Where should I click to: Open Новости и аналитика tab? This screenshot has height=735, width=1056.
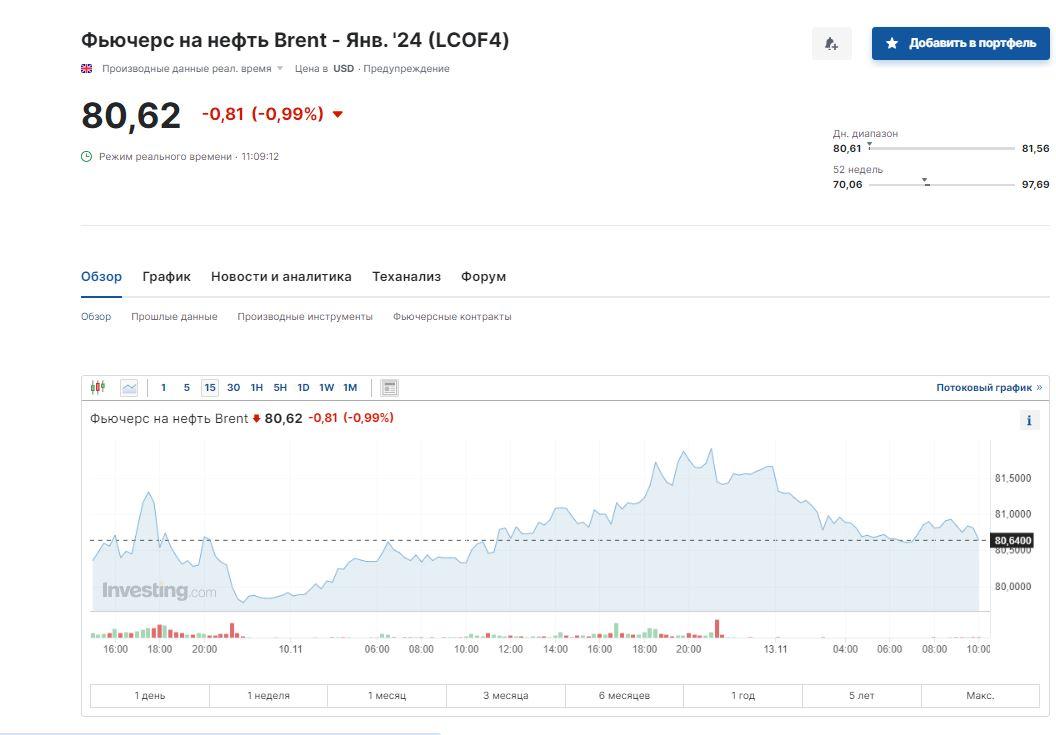tap(281, 277)
